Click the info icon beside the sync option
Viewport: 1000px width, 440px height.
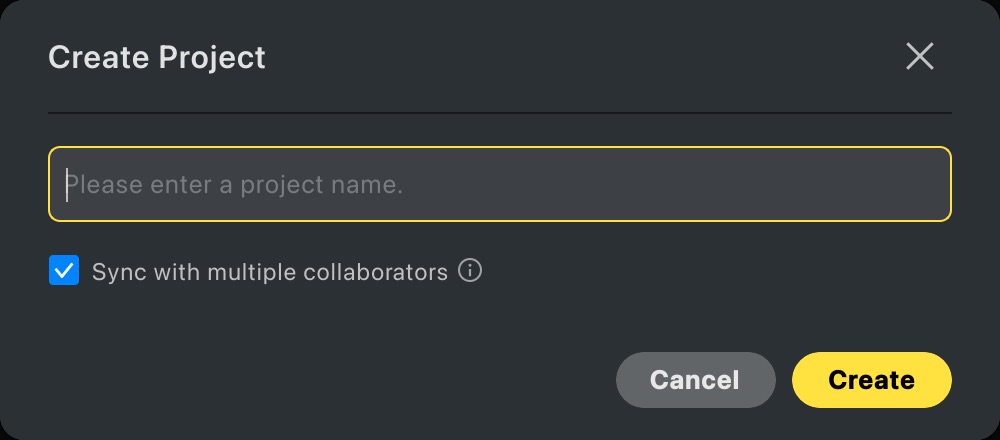click(470, 271)
